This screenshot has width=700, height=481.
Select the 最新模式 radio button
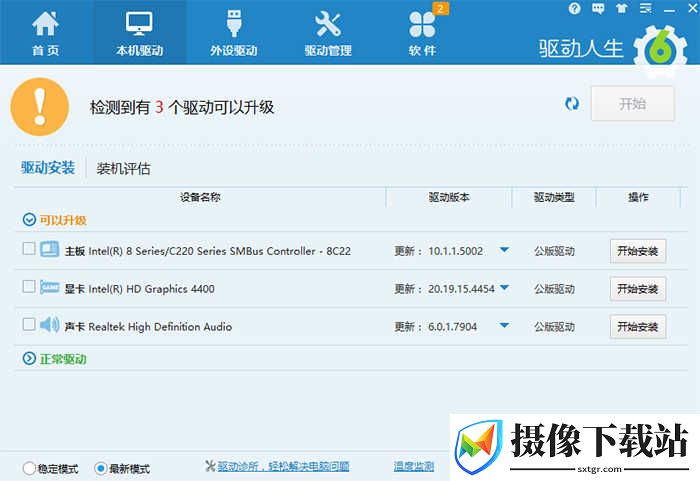point(100,468)
